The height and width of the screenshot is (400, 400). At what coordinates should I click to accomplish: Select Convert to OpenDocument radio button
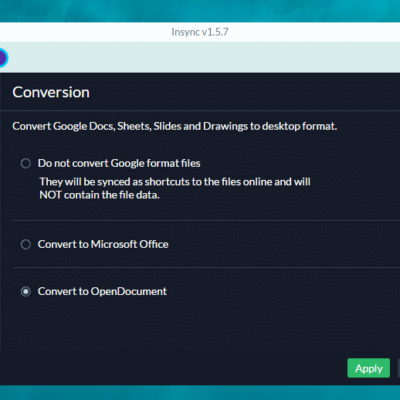[26, 292]
